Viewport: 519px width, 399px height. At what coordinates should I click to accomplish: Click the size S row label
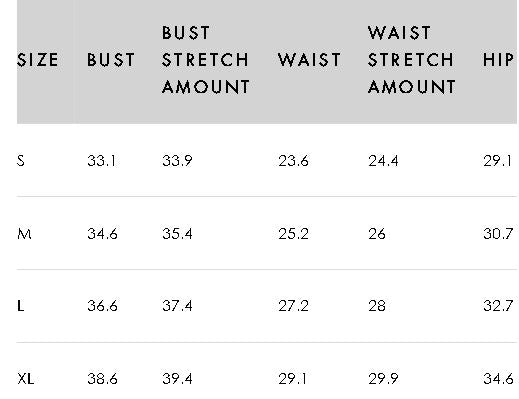[x=21, y=161]
